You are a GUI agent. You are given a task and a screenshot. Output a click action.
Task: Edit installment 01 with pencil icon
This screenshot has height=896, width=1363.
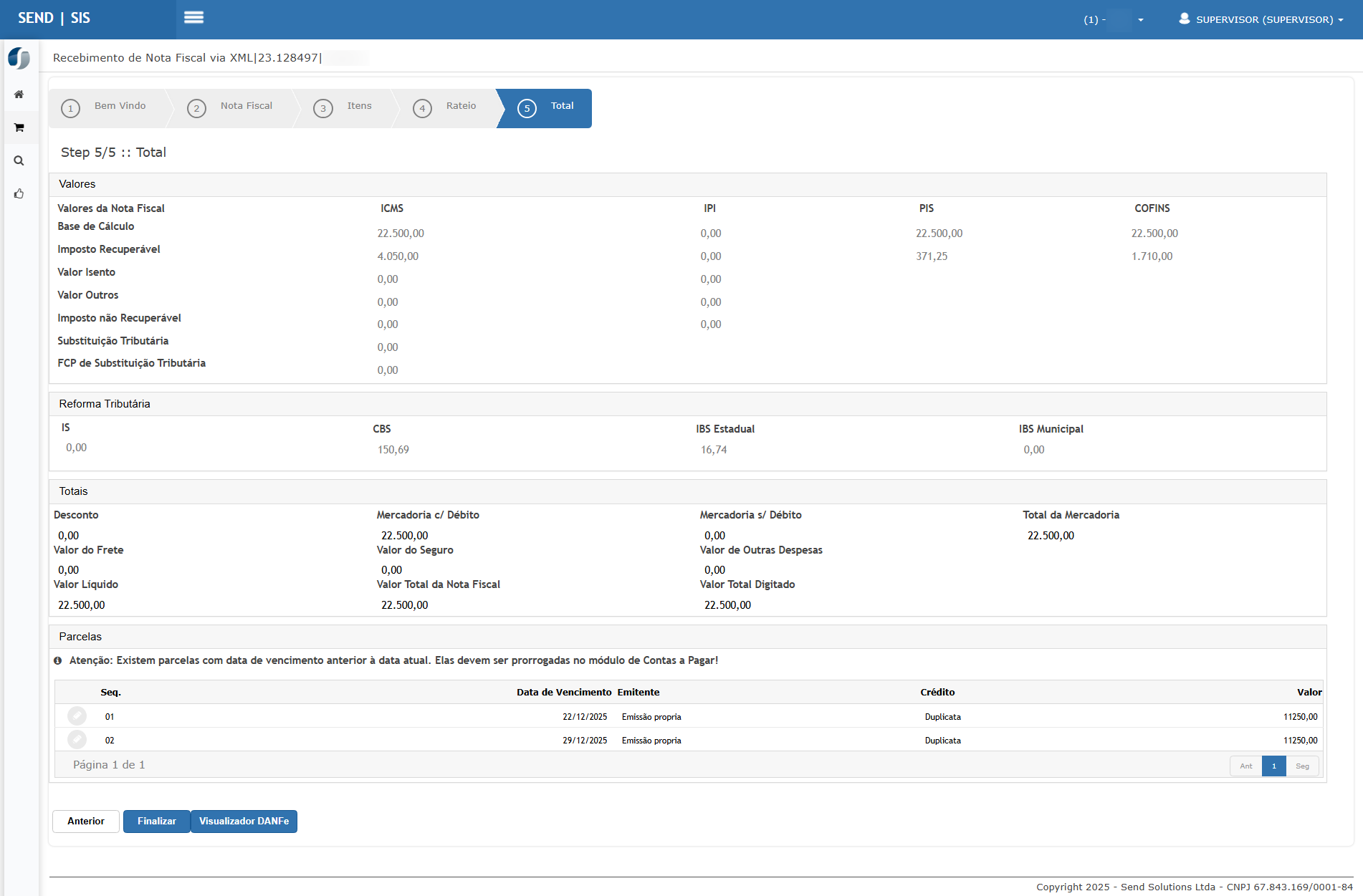tap(77, 716)
